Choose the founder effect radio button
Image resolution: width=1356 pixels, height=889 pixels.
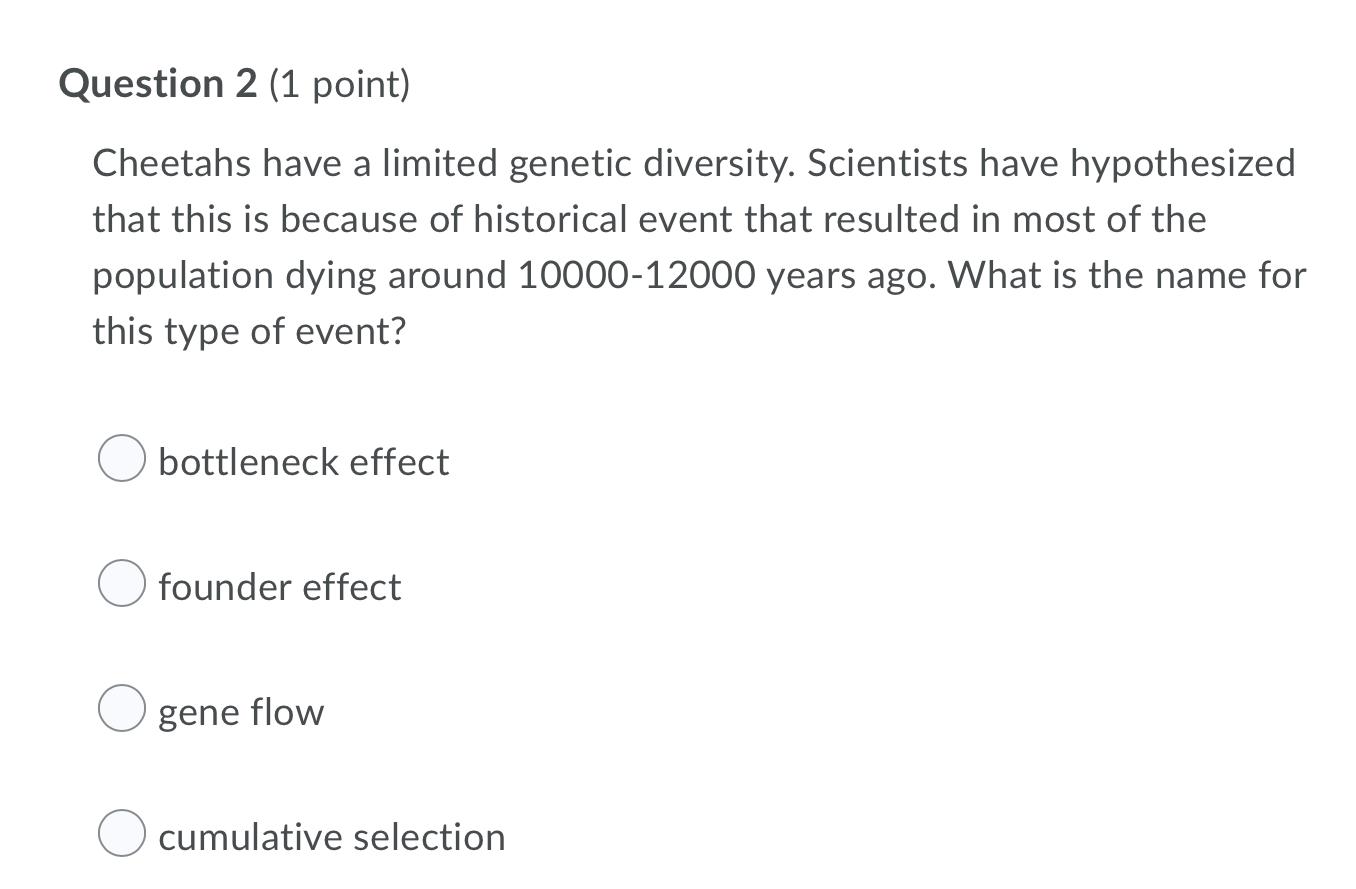[x=123, y=583]
